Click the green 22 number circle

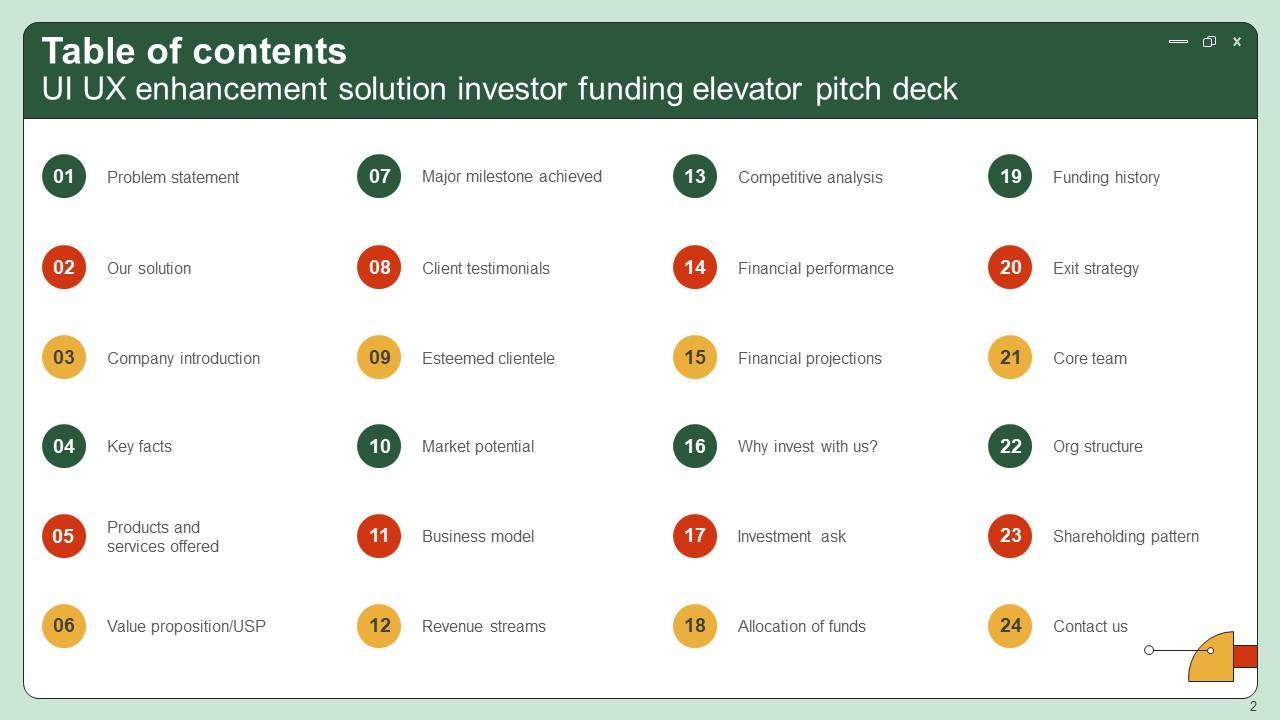[x=1010, y=446]
